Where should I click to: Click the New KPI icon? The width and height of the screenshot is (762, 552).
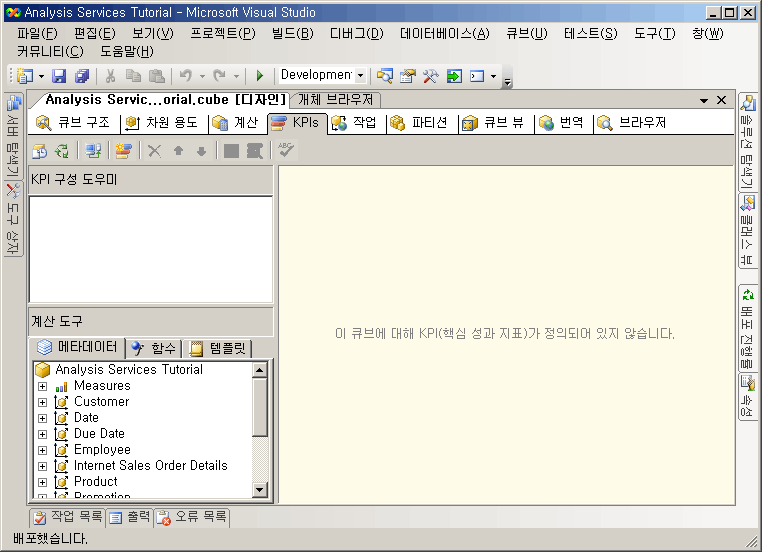click(x=123, y=151)
